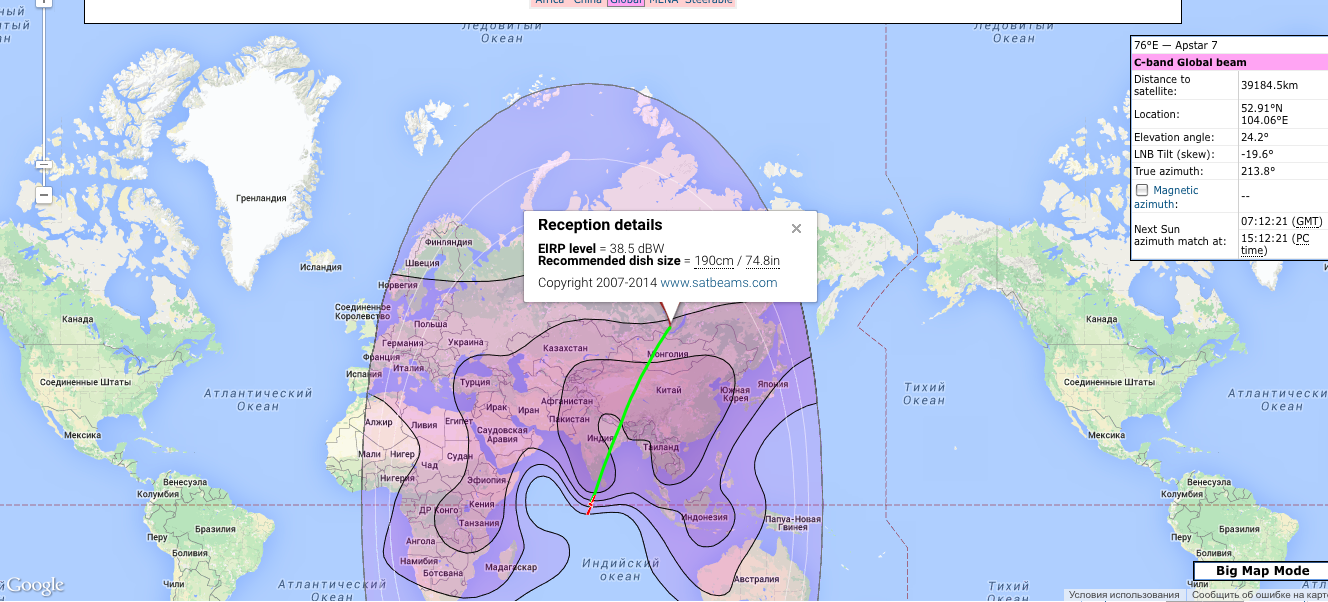Click the -19.6° LNB tilt value

(1257, 154)
